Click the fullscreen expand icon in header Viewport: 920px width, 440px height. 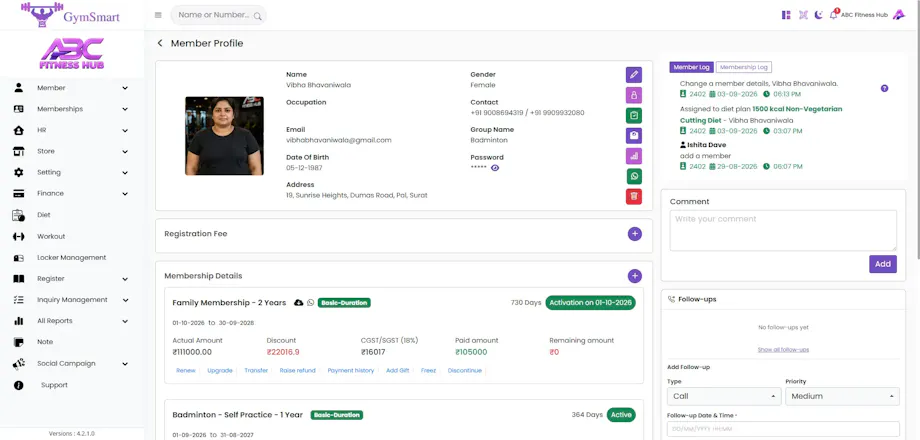[x=803, y=15]
